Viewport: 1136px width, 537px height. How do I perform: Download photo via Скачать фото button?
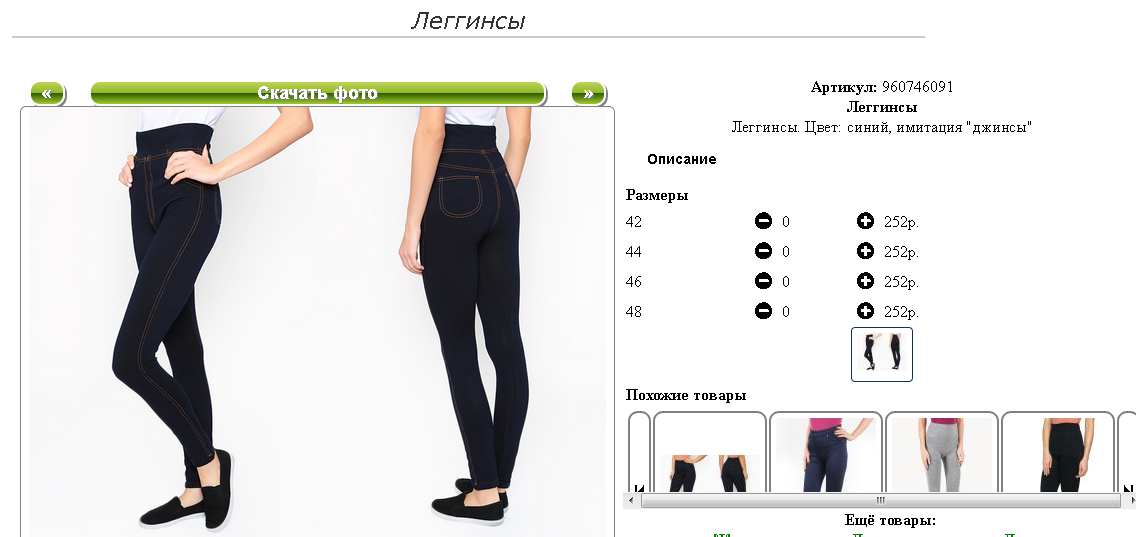click(x=317, y=93)
